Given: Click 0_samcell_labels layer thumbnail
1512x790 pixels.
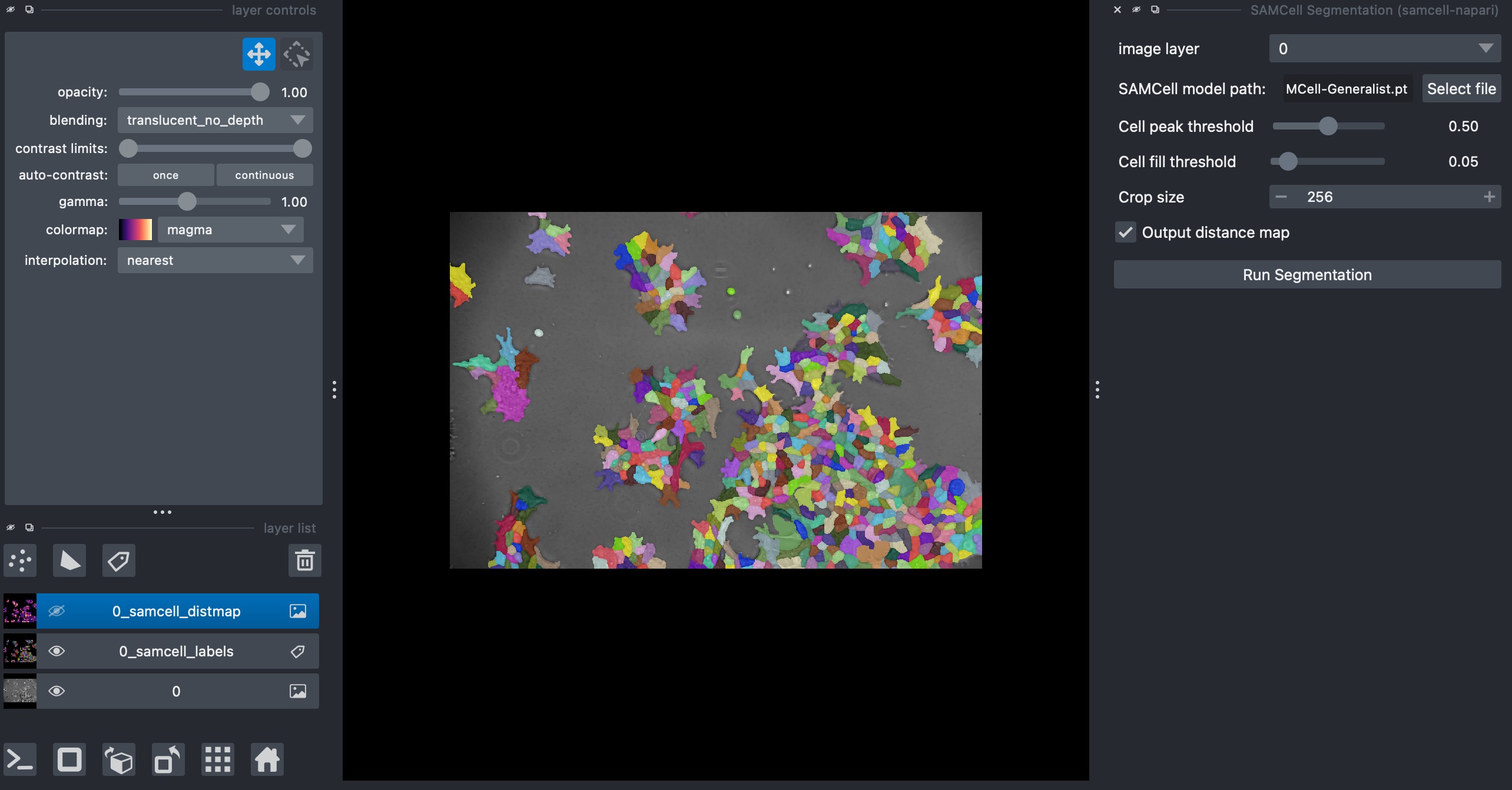Looking at the screenshot, I should click(x=20, y=651).
